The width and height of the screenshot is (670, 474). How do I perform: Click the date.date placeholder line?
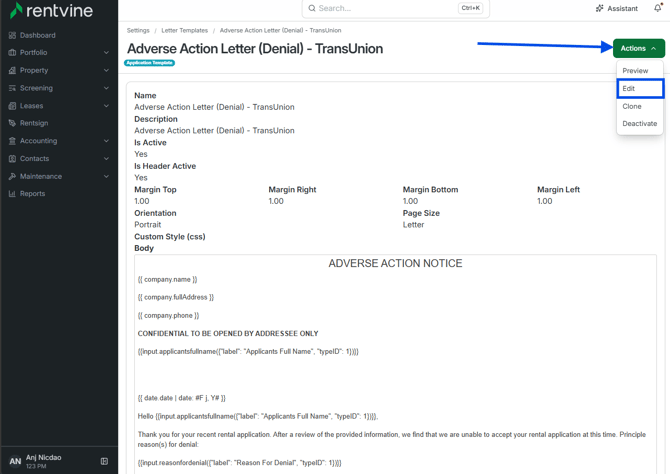182,398
